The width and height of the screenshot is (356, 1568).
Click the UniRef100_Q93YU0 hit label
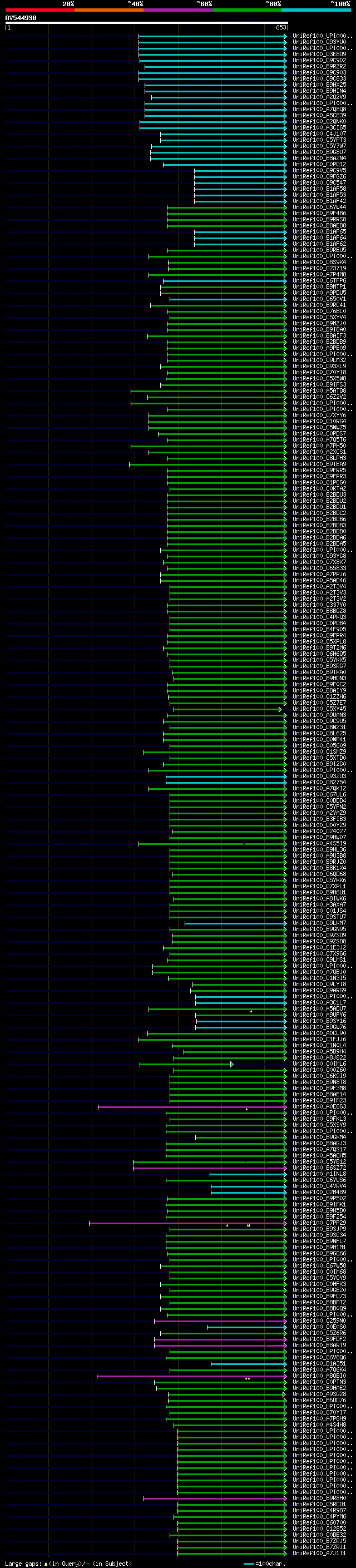(319, 42)
